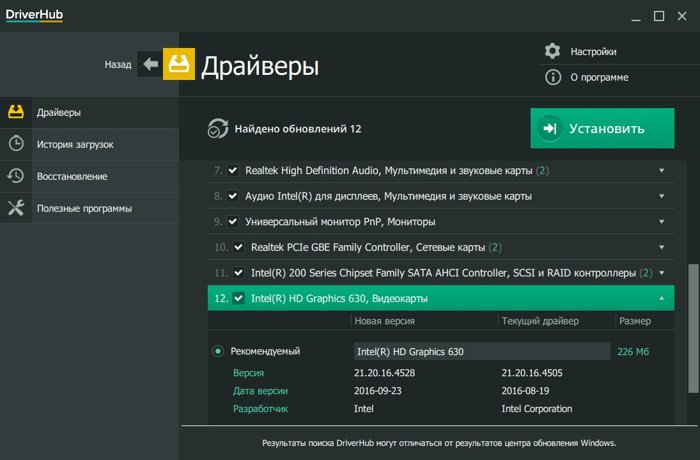Expand Realtek High Definition Audio row arrow
The height and width of the screenshot is (460, 700).
[x=662, y=170]
